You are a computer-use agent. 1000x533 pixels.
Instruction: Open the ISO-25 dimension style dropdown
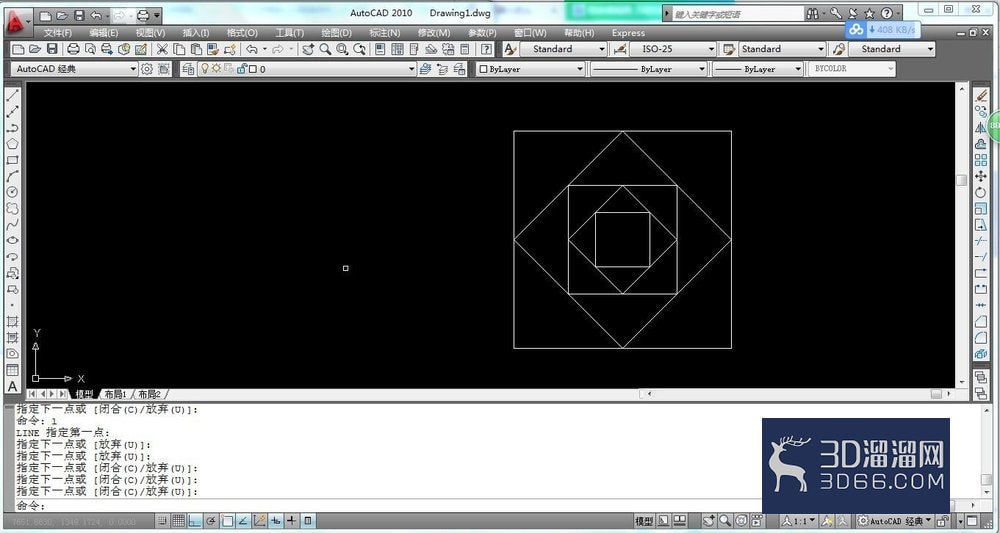coord(673,49)
